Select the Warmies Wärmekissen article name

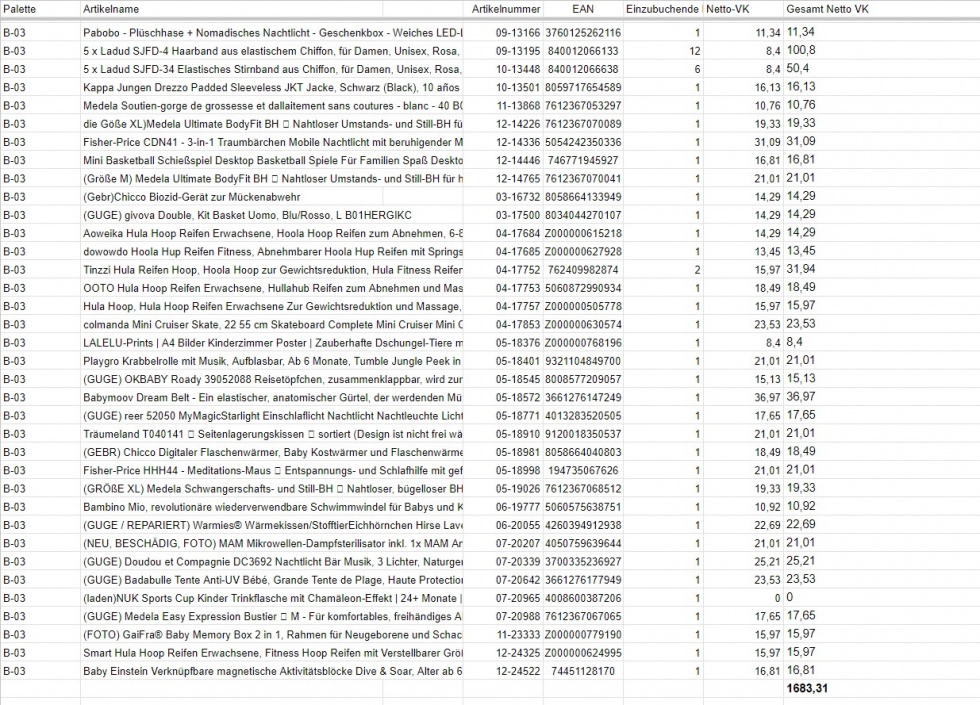coord(272,524)
